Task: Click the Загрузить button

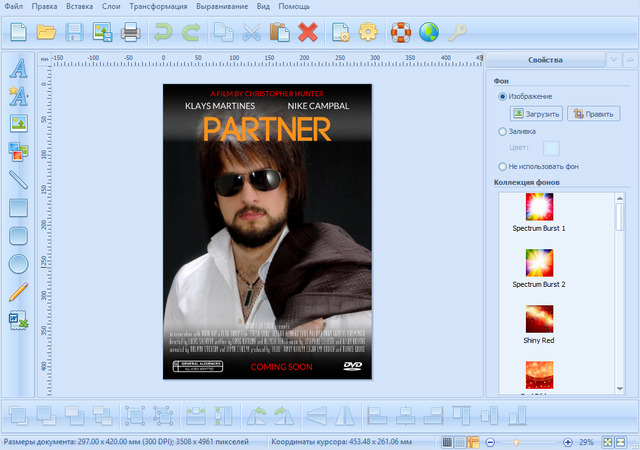Action: click(537, 113)
